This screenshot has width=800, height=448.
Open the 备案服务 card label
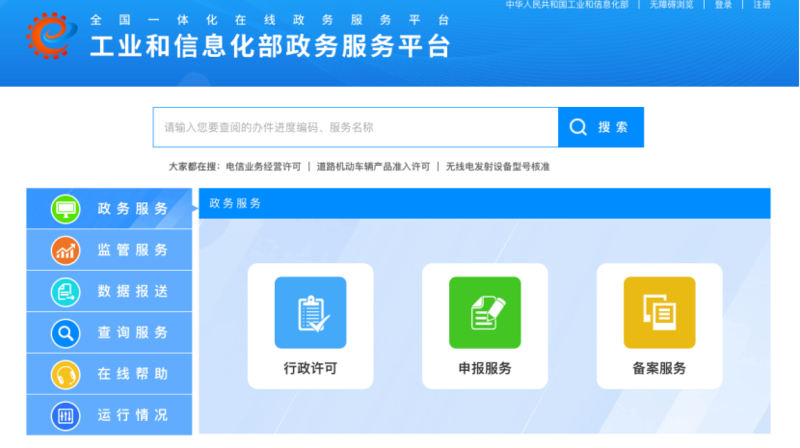(659, 368)
